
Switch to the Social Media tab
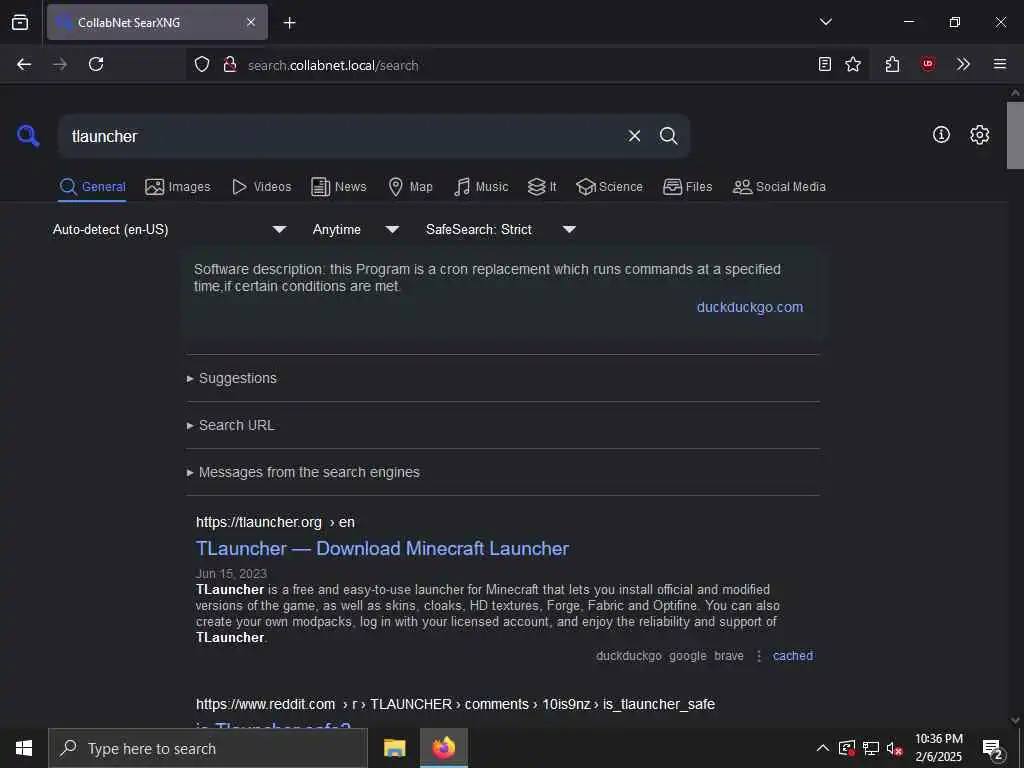click(x=779, y=187)
